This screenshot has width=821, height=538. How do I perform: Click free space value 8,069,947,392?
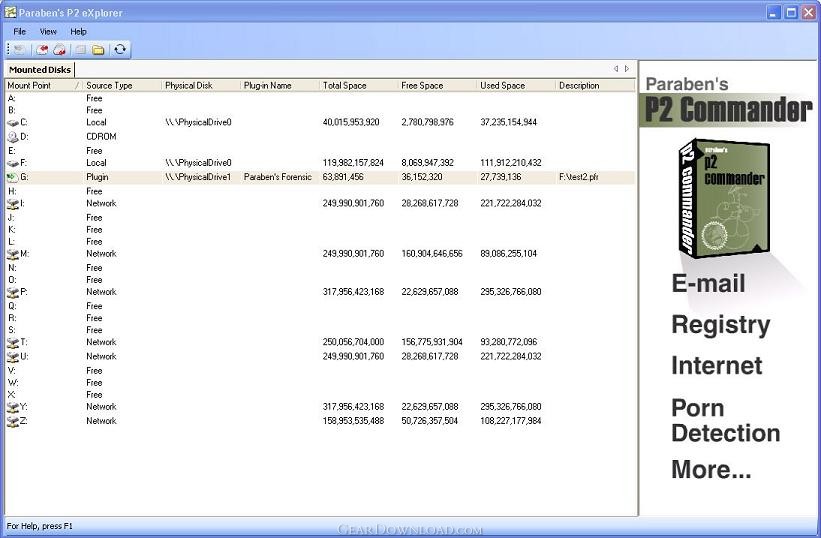(x=427, y=163)
